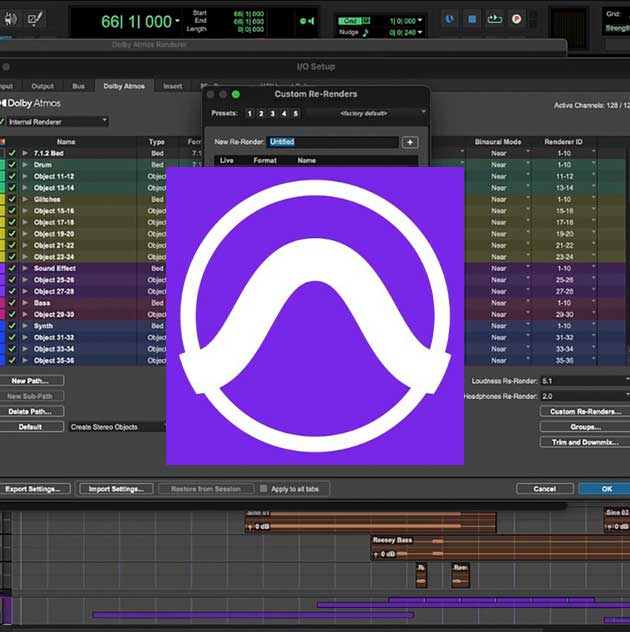Select preset 1 in Custom Re-Renders

pos(250,114)
